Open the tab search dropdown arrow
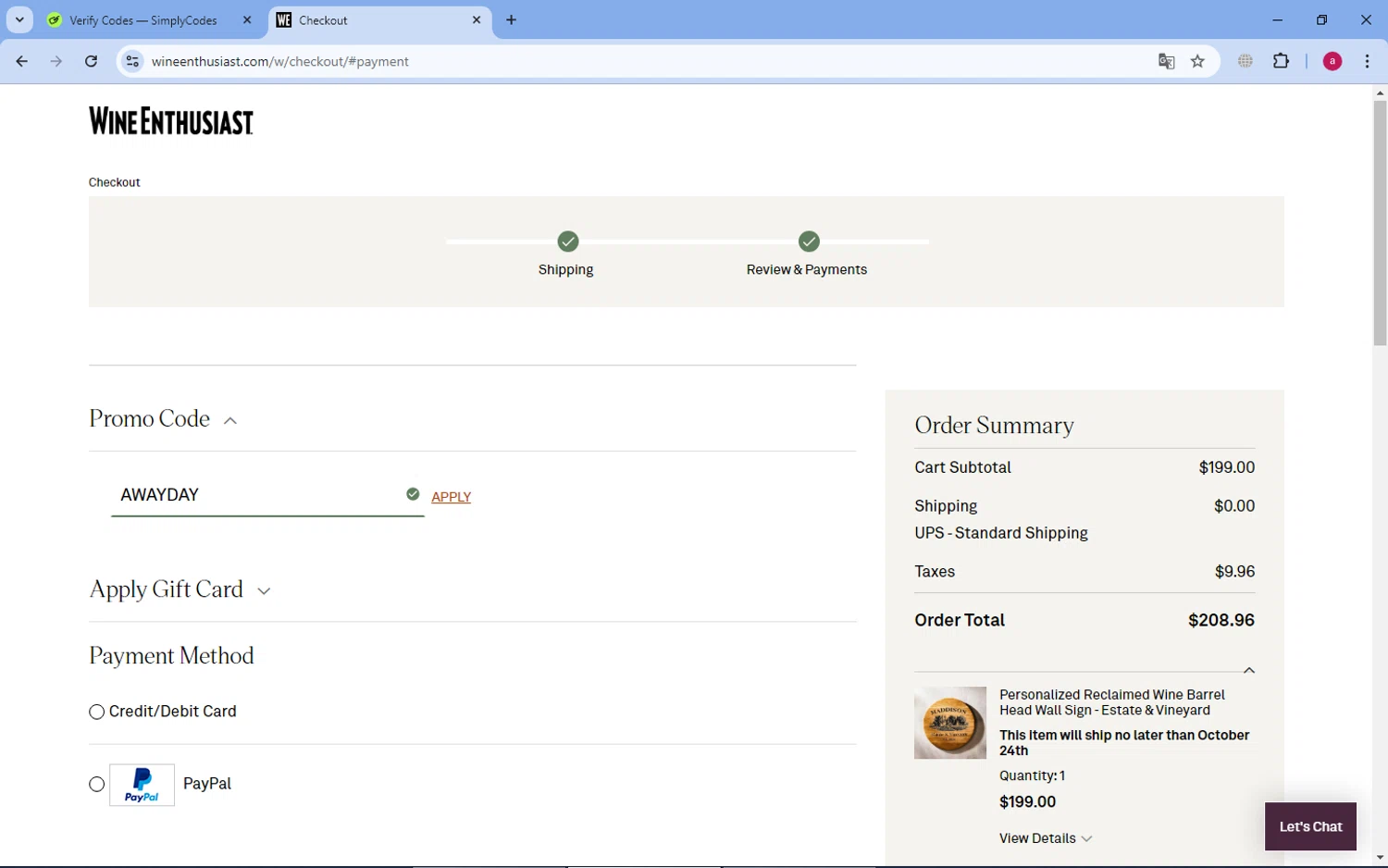Image resolution: width=1388 pixels, height=868 pixels. (19, 19)
